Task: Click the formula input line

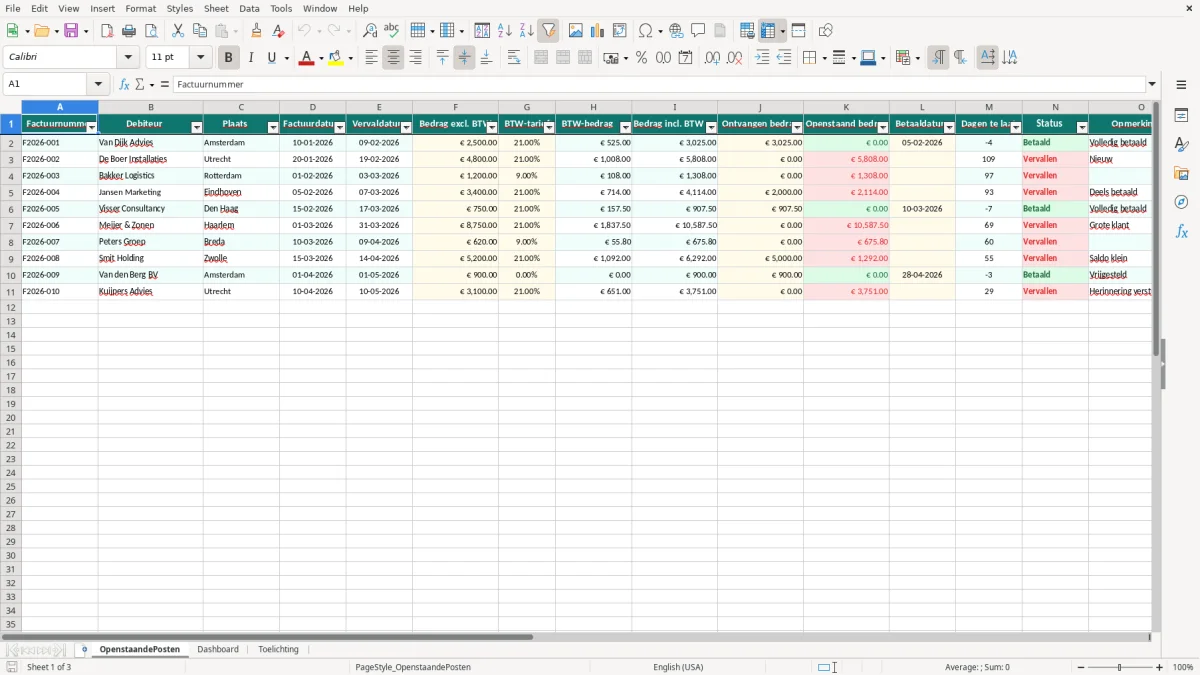Action: tap(658, 84)
